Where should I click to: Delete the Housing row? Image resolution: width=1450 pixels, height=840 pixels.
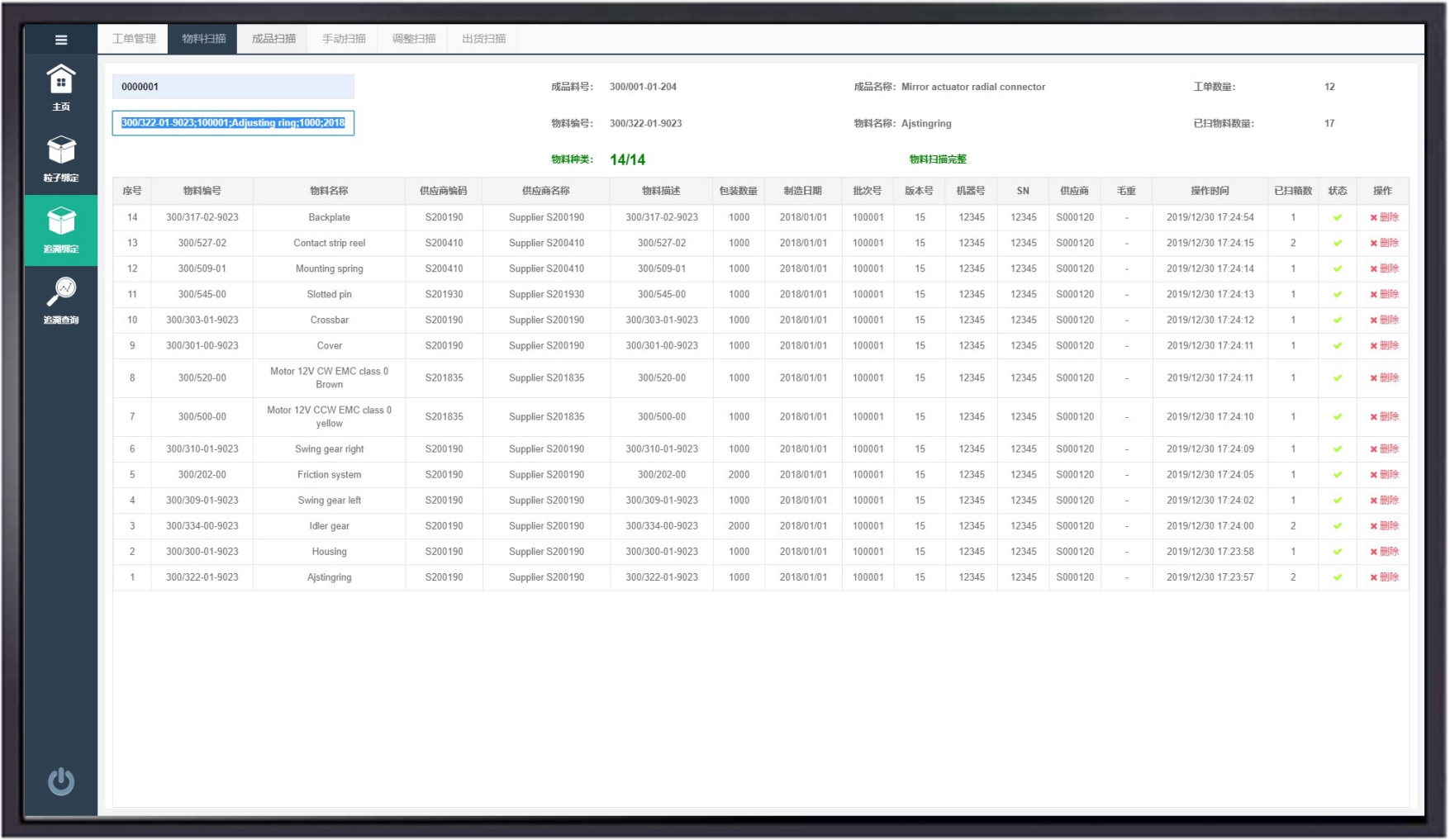click(1385, 551)
